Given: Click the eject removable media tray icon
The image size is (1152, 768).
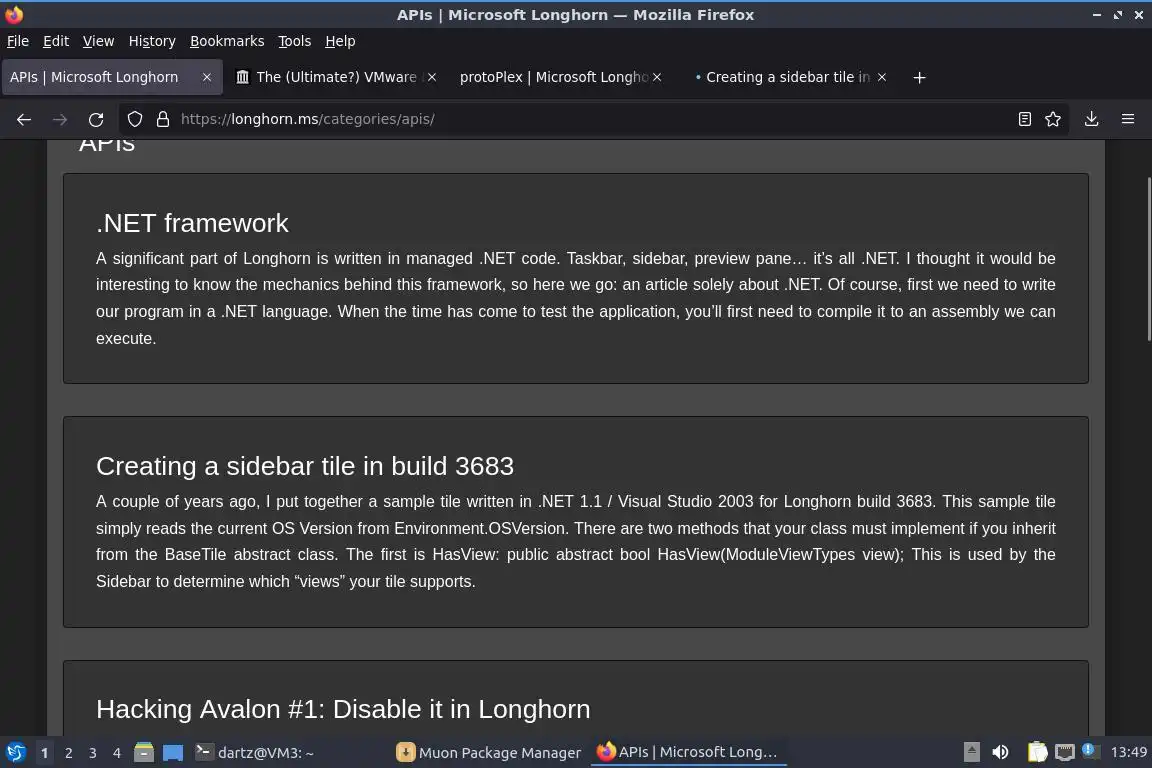Looking at the screenshot, I should pyautogui.click(x=971, y=752).
